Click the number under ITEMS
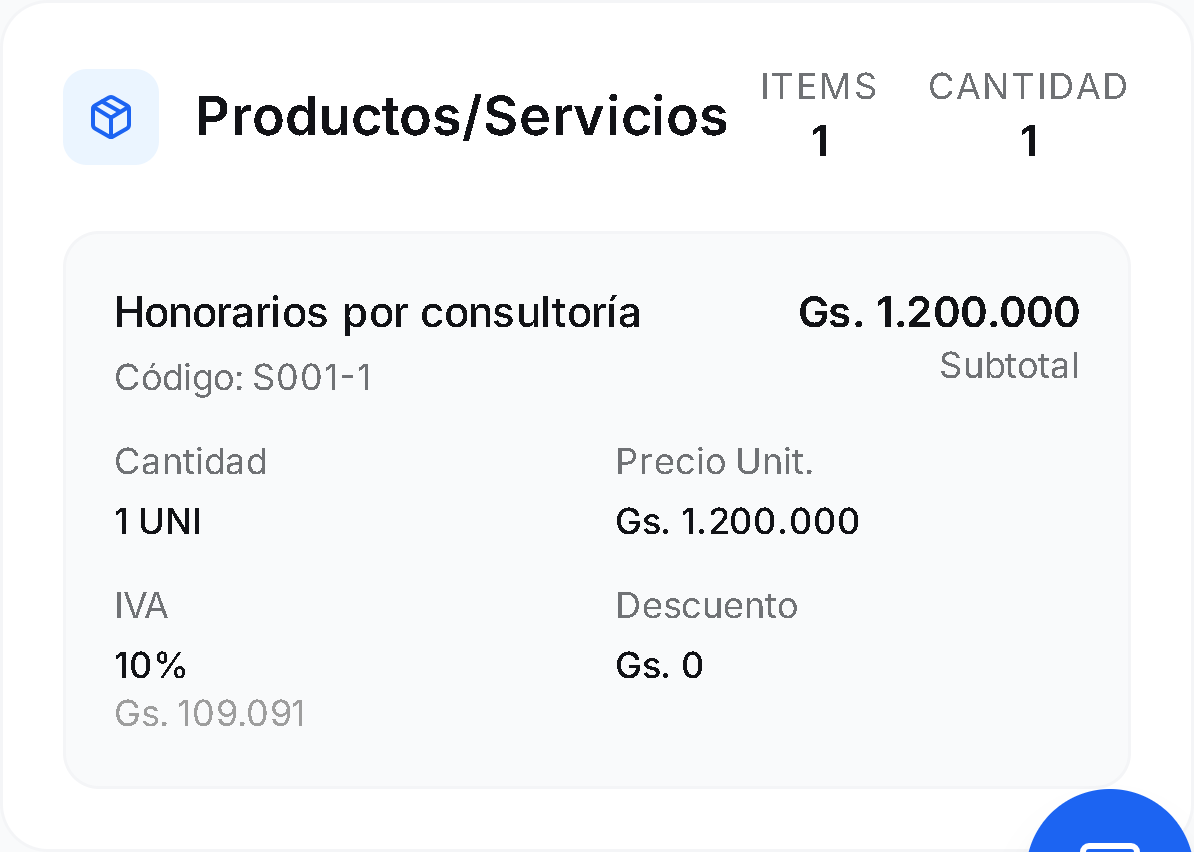The image size is (1194, 852). point(820,141)
